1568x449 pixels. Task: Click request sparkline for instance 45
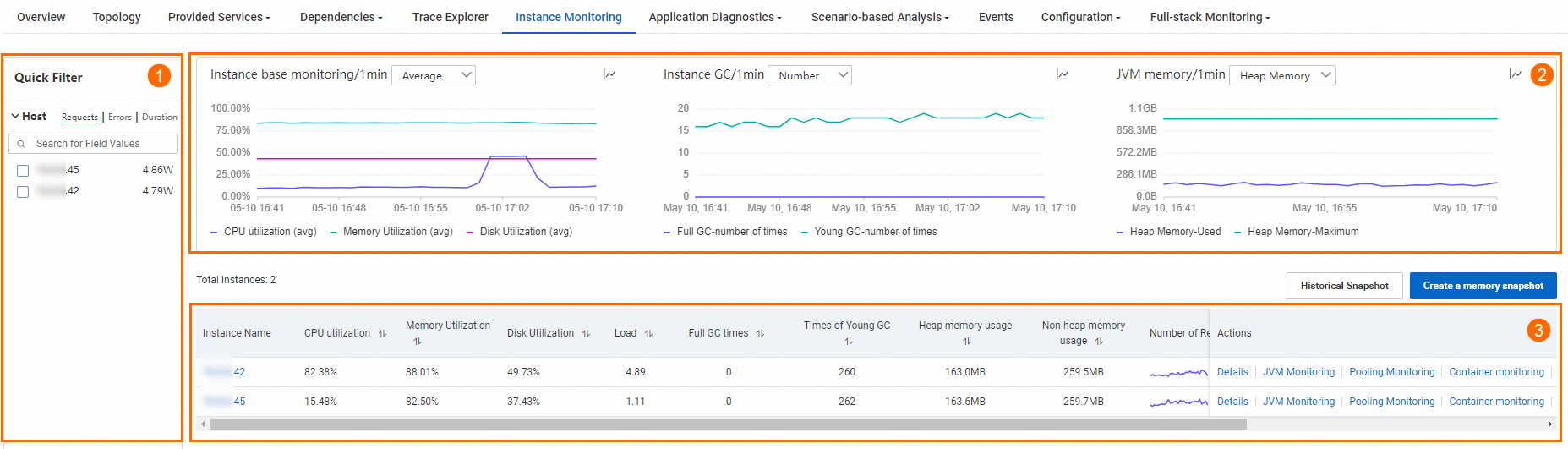(1178, 402)
